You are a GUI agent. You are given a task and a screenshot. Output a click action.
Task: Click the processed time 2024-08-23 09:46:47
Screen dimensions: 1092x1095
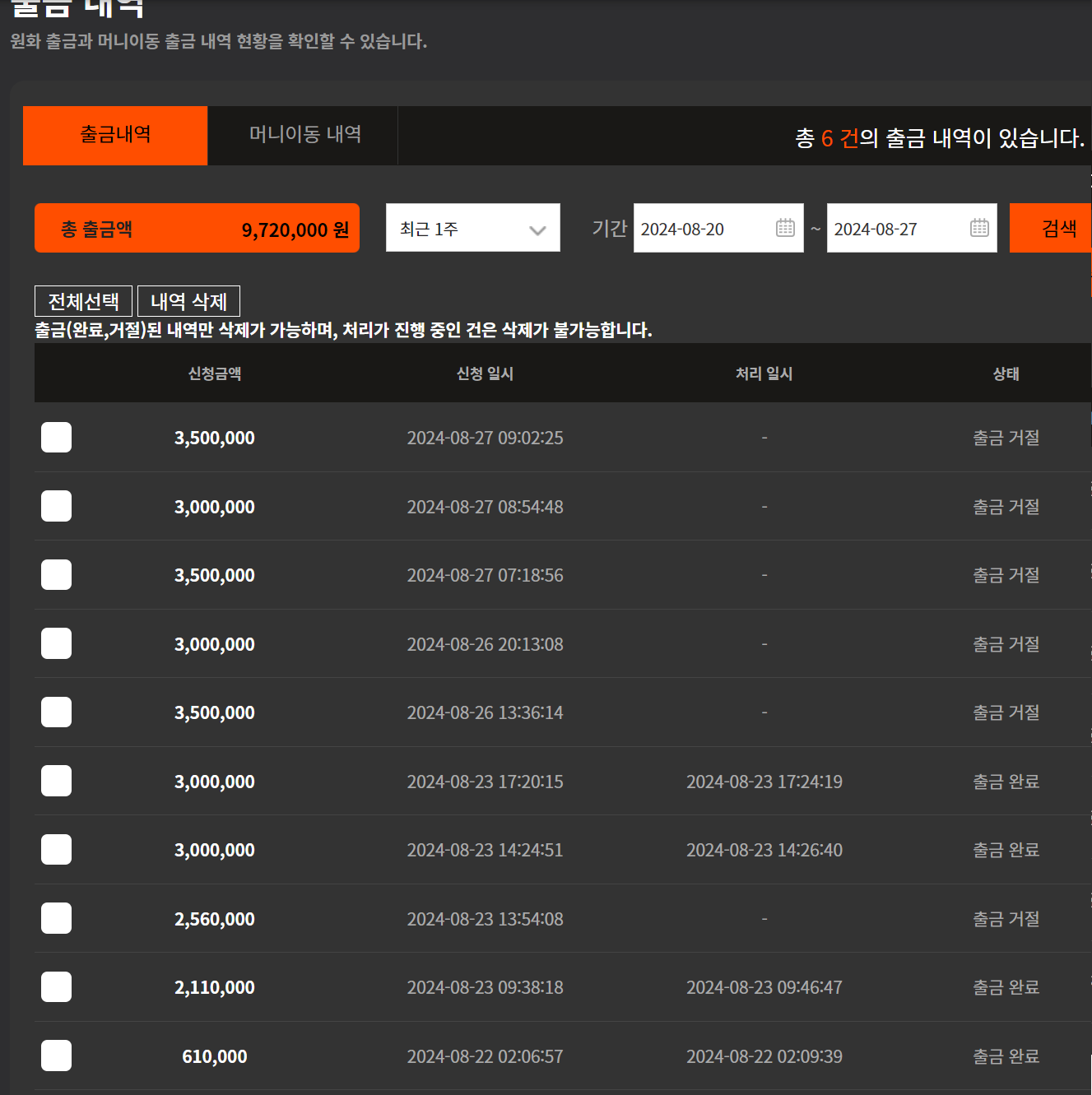coord(764,987)
